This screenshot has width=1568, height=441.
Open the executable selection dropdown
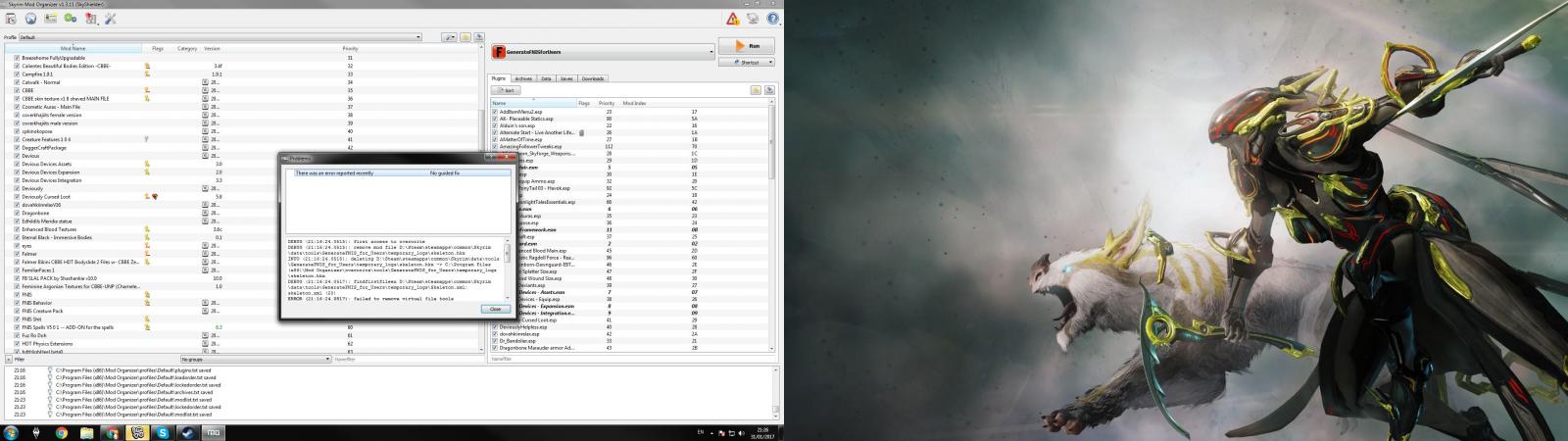601,51
